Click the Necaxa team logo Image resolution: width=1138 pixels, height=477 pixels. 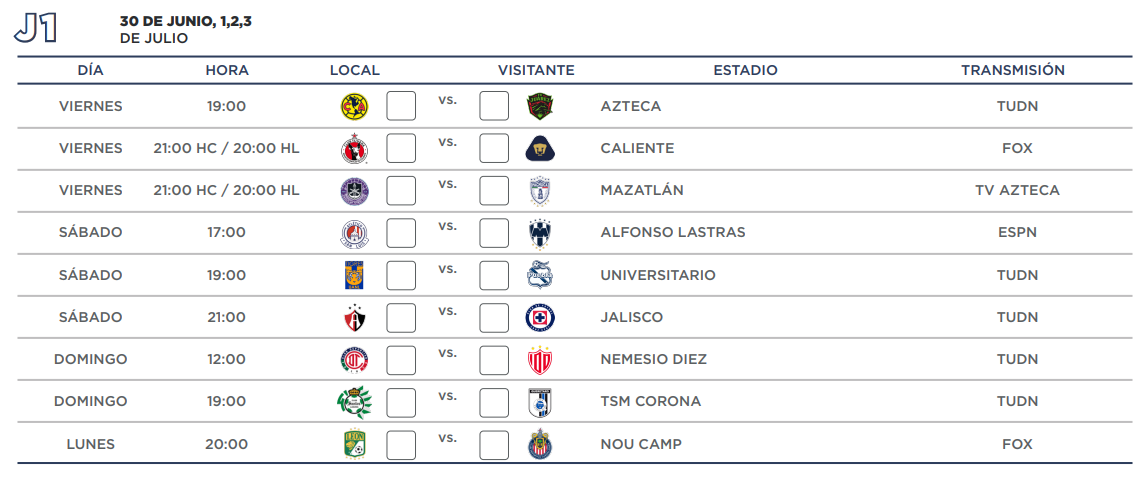[540, 360]
